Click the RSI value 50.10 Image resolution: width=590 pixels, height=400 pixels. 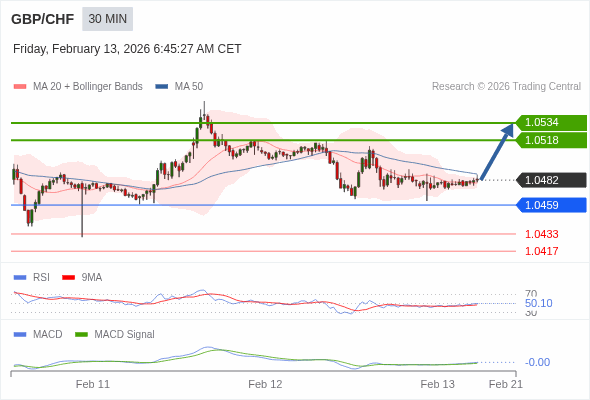click(x=538, y=303)
